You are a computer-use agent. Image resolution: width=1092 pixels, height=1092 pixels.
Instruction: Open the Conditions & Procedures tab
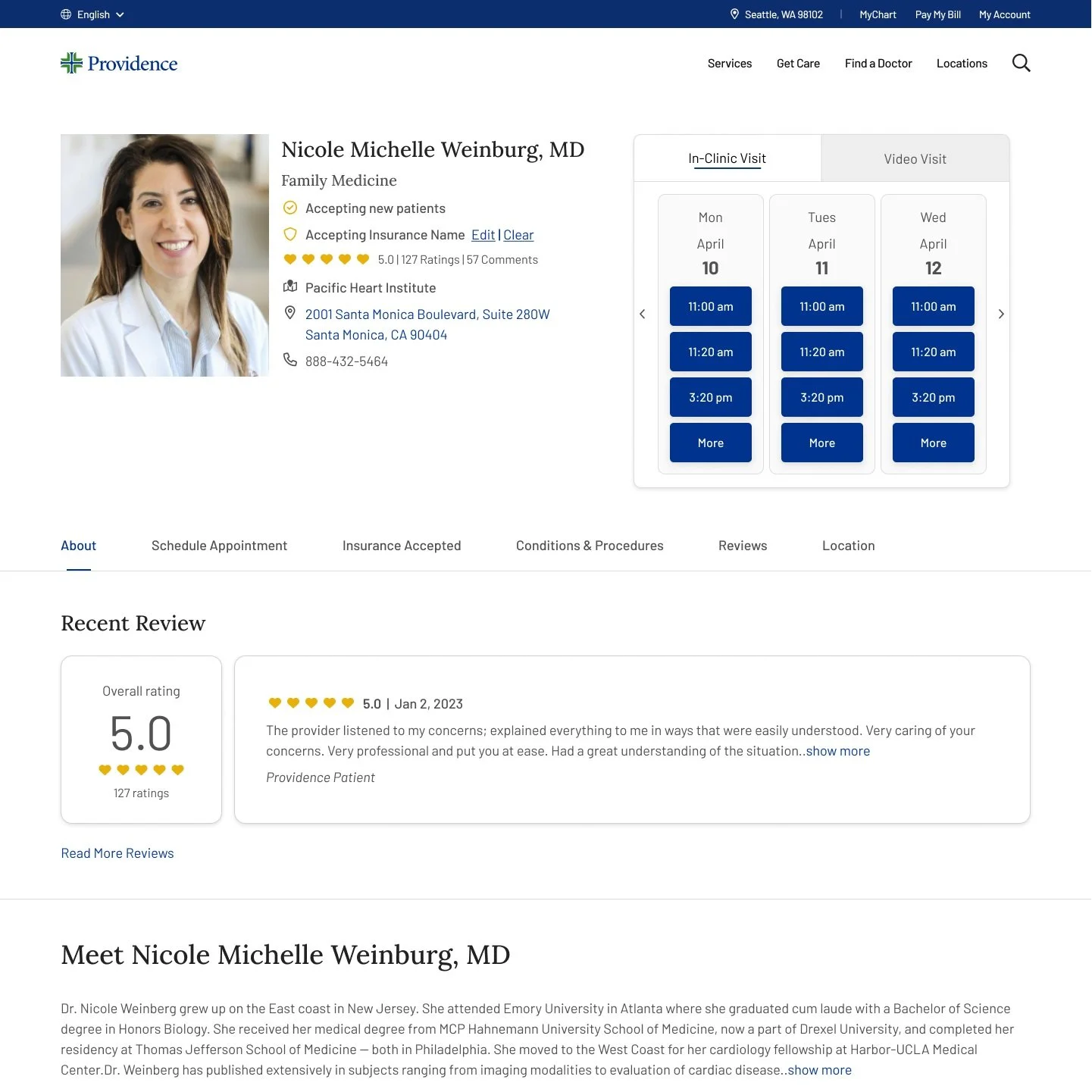coord(590,546)
